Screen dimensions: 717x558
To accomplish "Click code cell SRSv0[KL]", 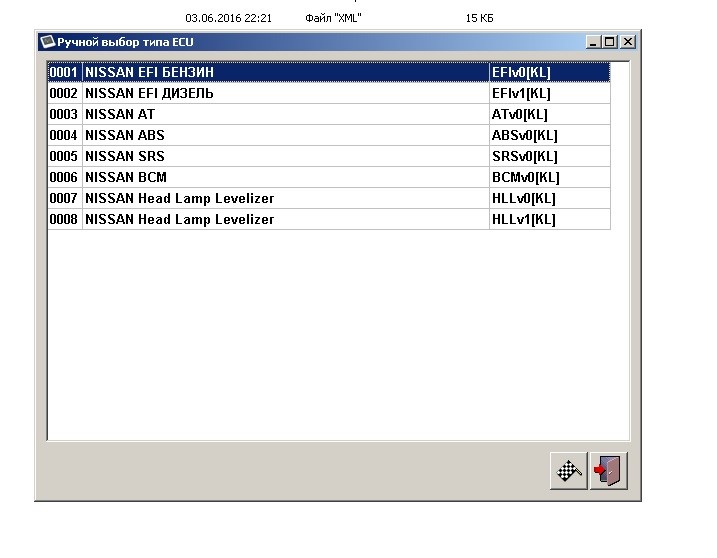I will click(550, 156).
